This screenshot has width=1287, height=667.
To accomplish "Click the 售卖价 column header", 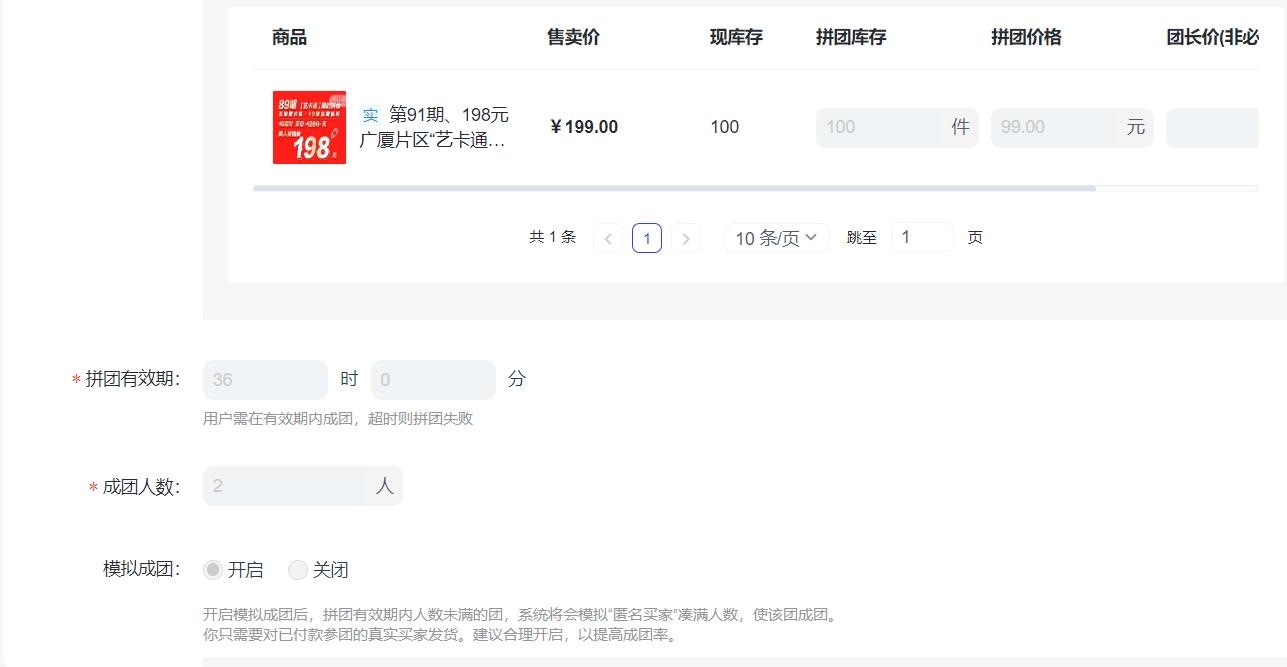I will click(573, 38).
